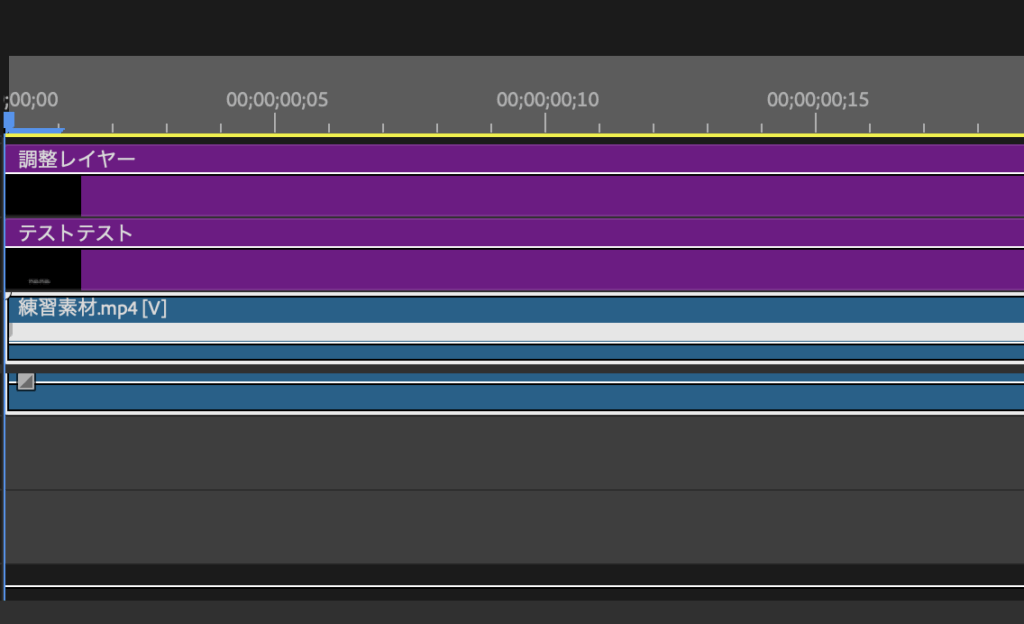Image resolution: width=1024 pixels, height=624 pixels.
Task: Click the ruler at timecode 00;00;00;05
Action: pyautogui.click(x=276, y=101)
